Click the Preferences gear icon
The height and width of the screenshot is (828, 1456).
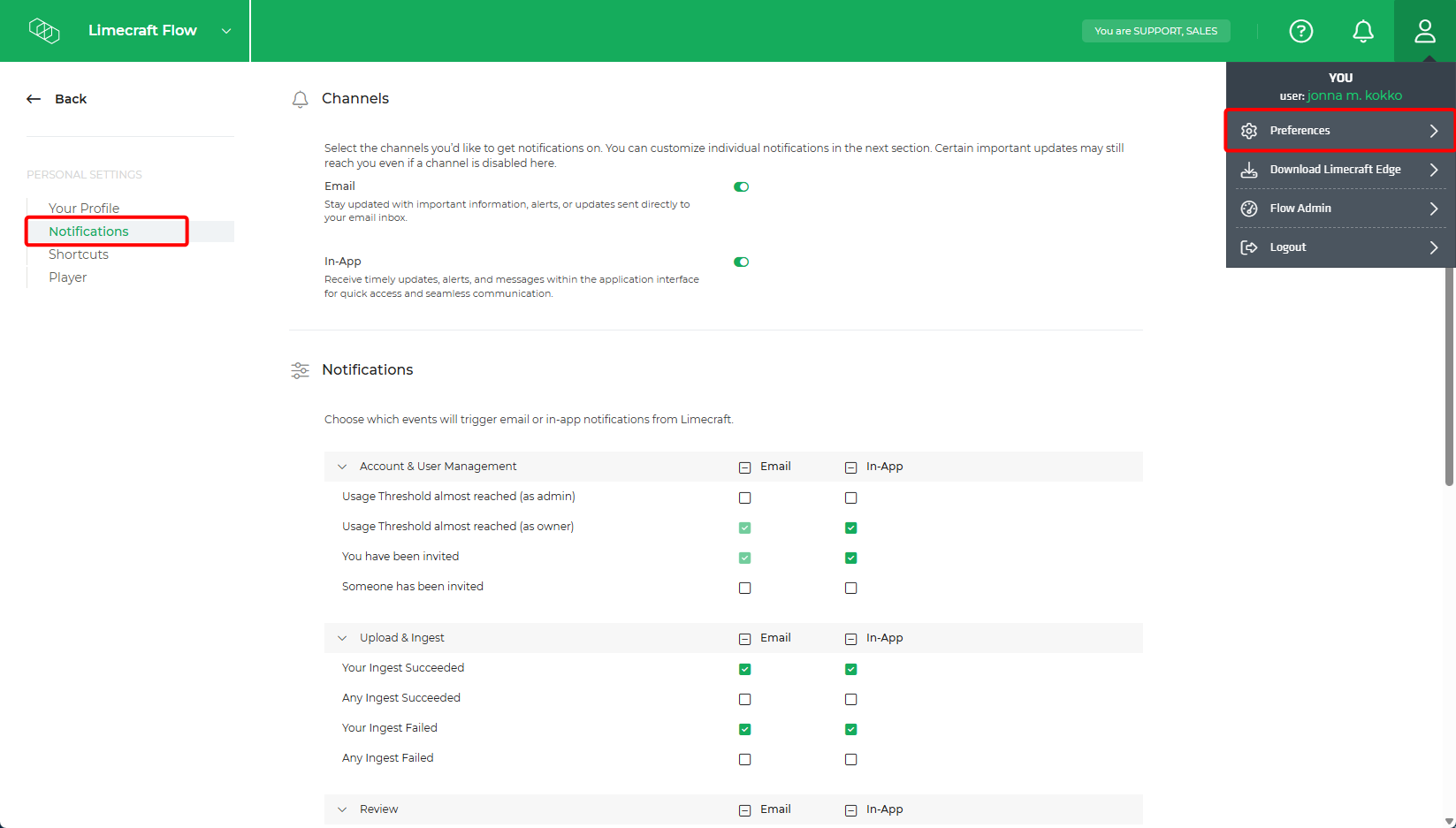1249,130
